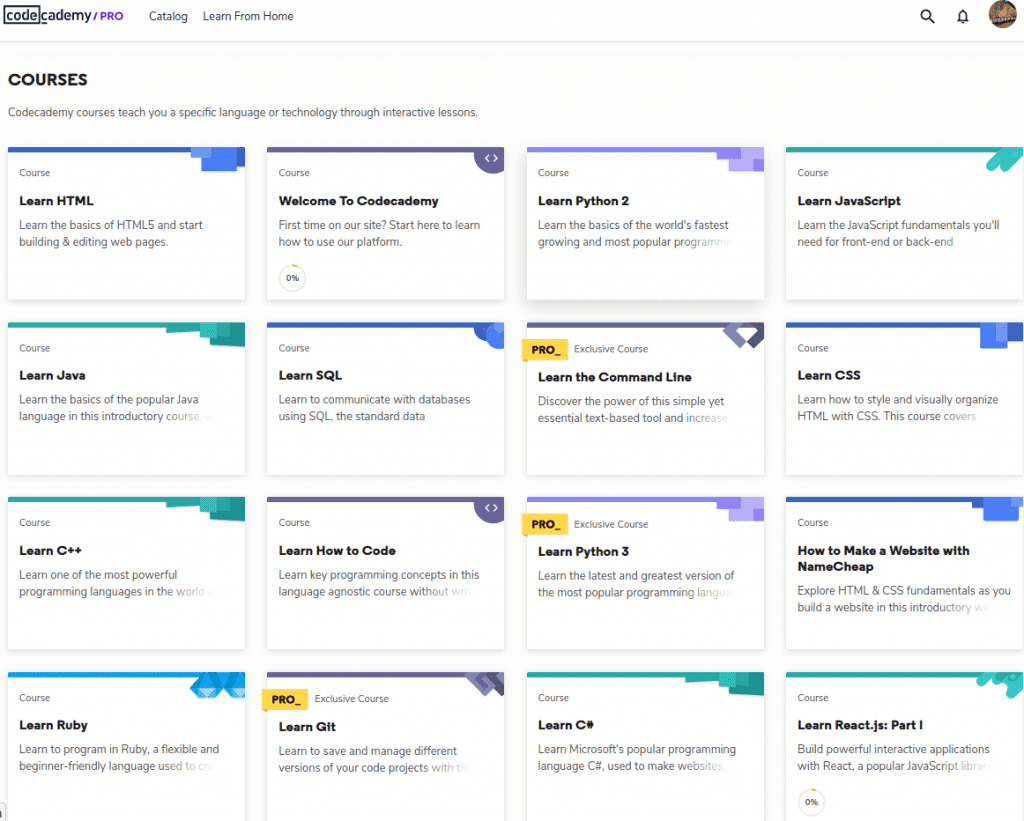Click the 'Course' label on Learn Java card
The image size is (1024, 821).
click(35, 348)
